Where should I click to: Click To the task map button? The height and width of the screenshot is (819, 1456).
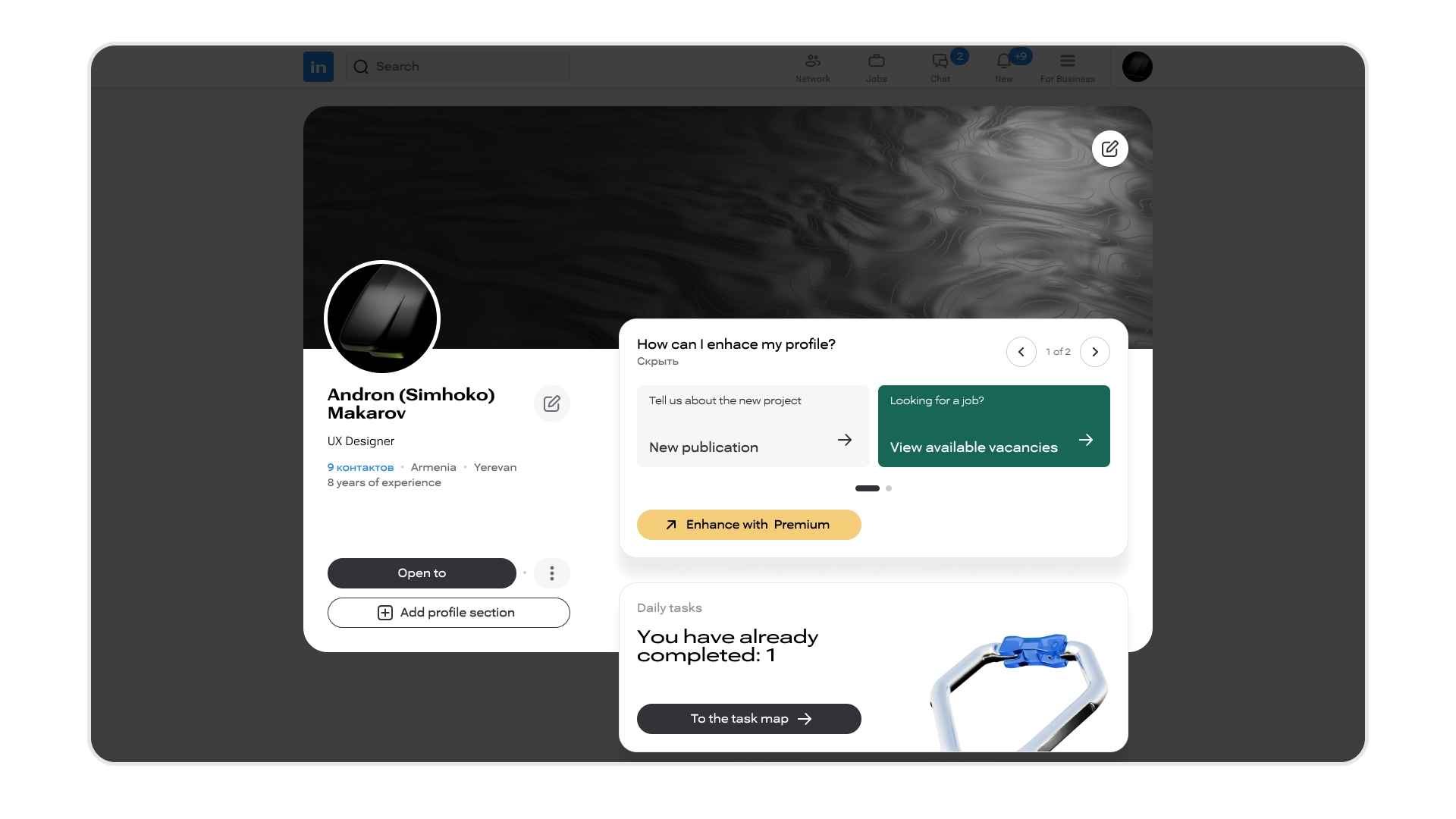click(749, 719)
